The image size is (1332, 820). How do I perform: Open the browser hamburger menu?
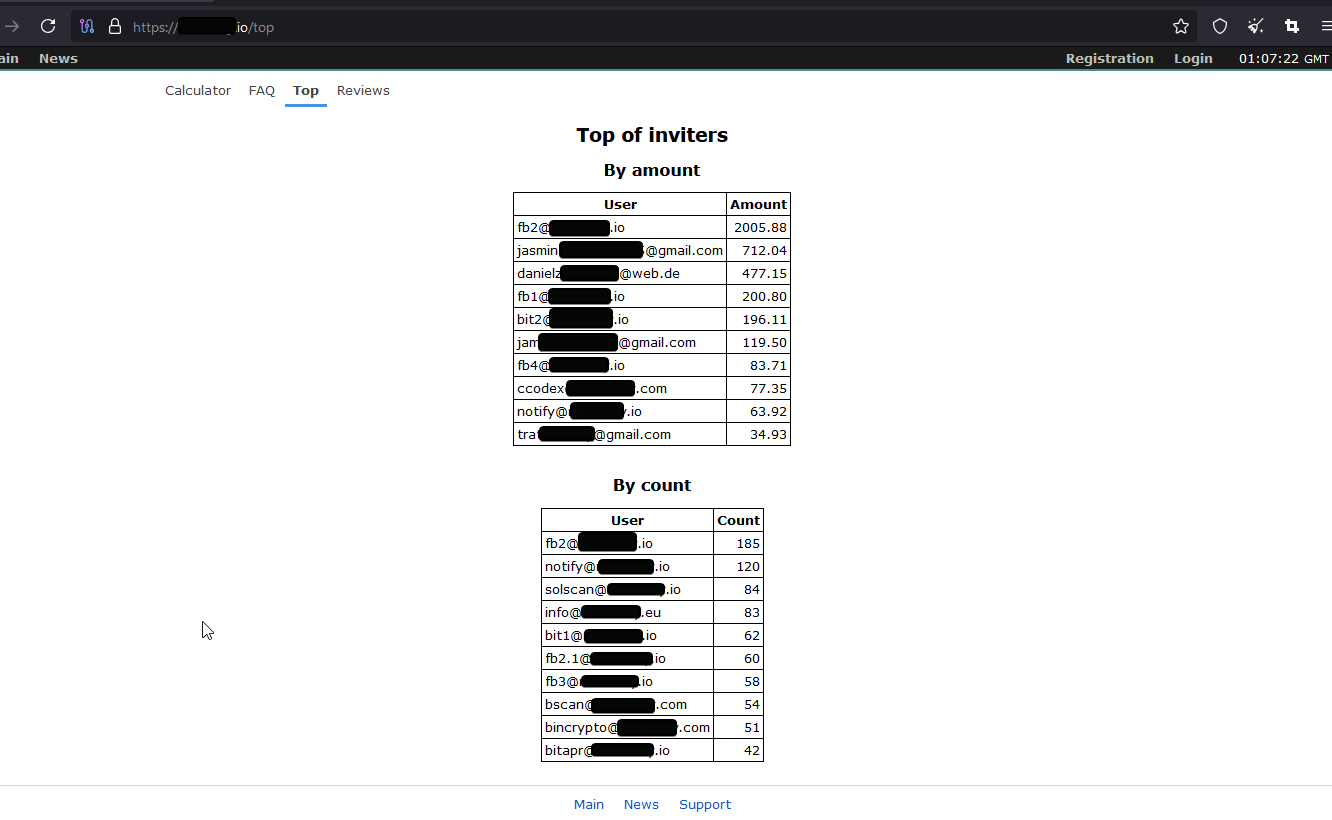click(1325, 26)
